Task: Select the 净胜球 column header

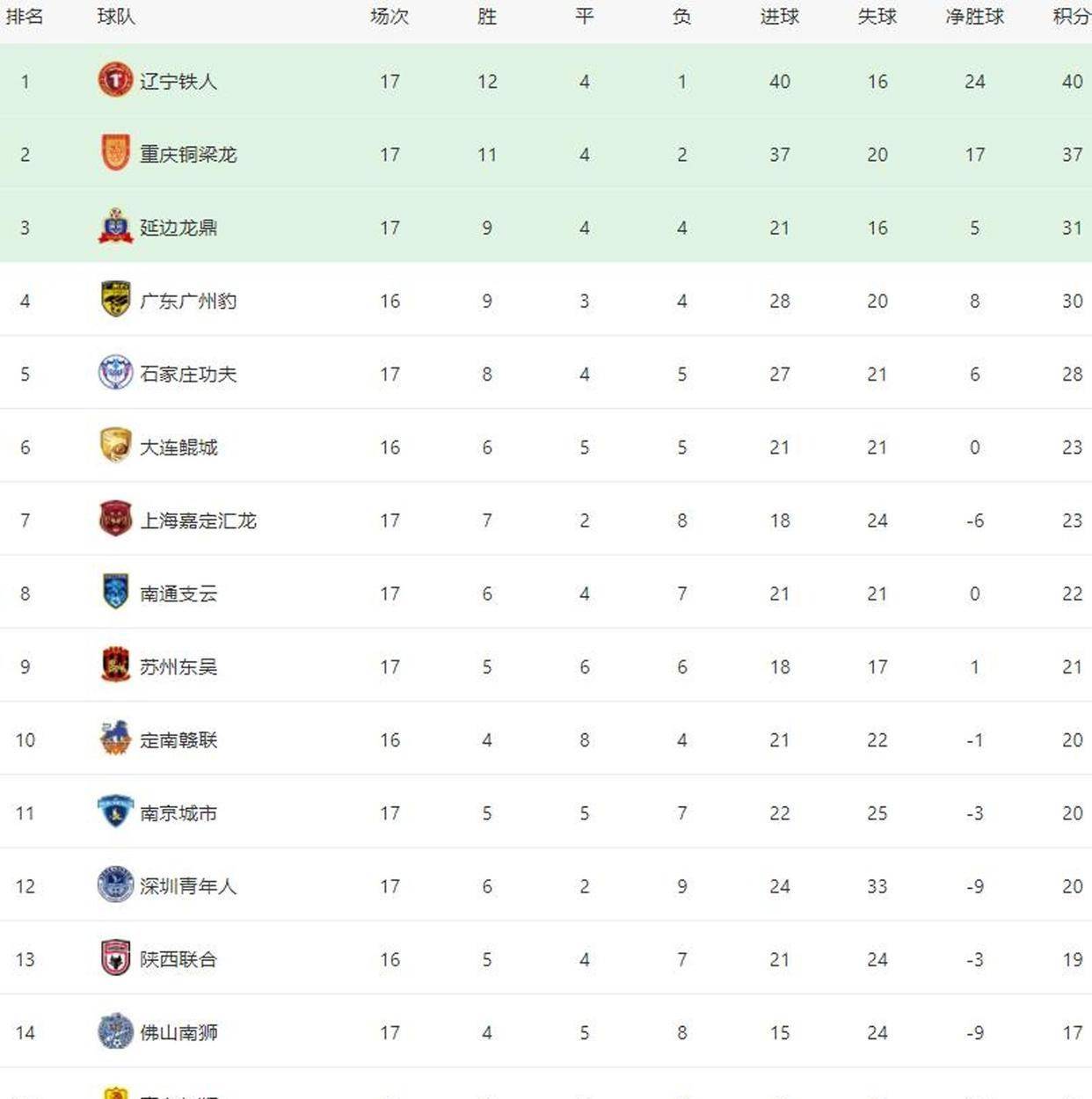Action: 974,17
